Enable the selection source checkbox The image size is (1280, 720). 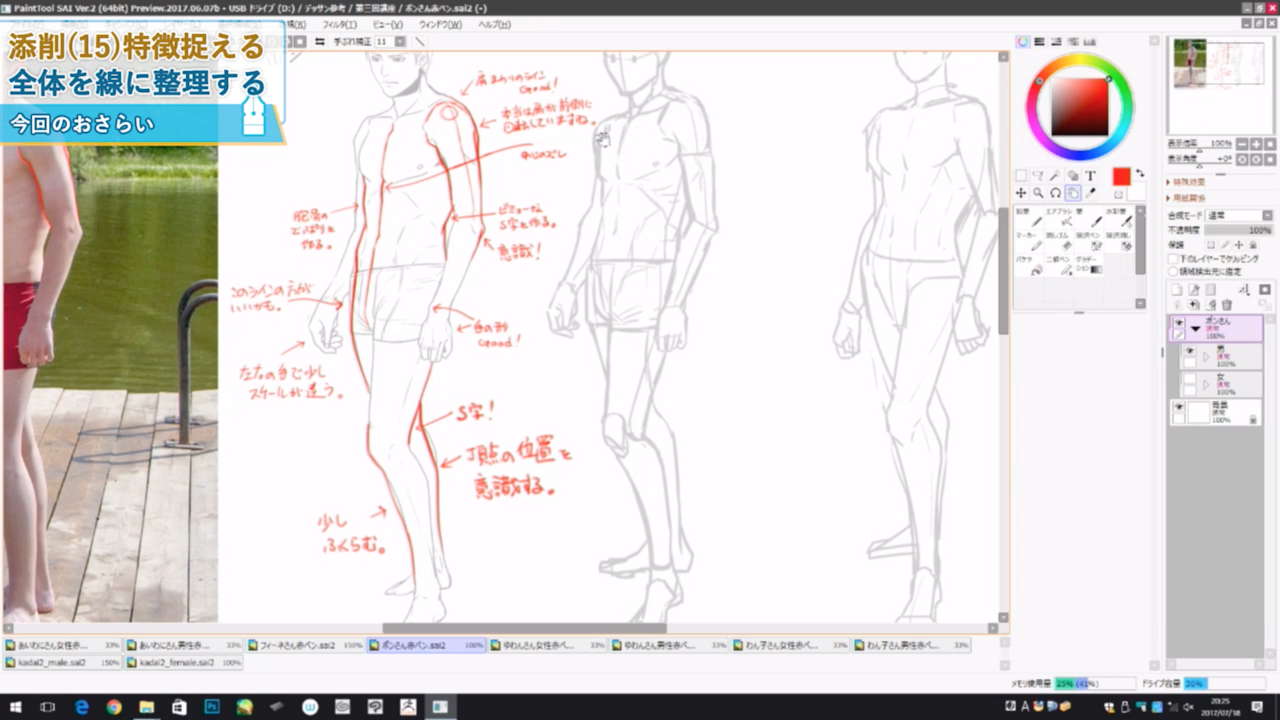click(1173, 270)
